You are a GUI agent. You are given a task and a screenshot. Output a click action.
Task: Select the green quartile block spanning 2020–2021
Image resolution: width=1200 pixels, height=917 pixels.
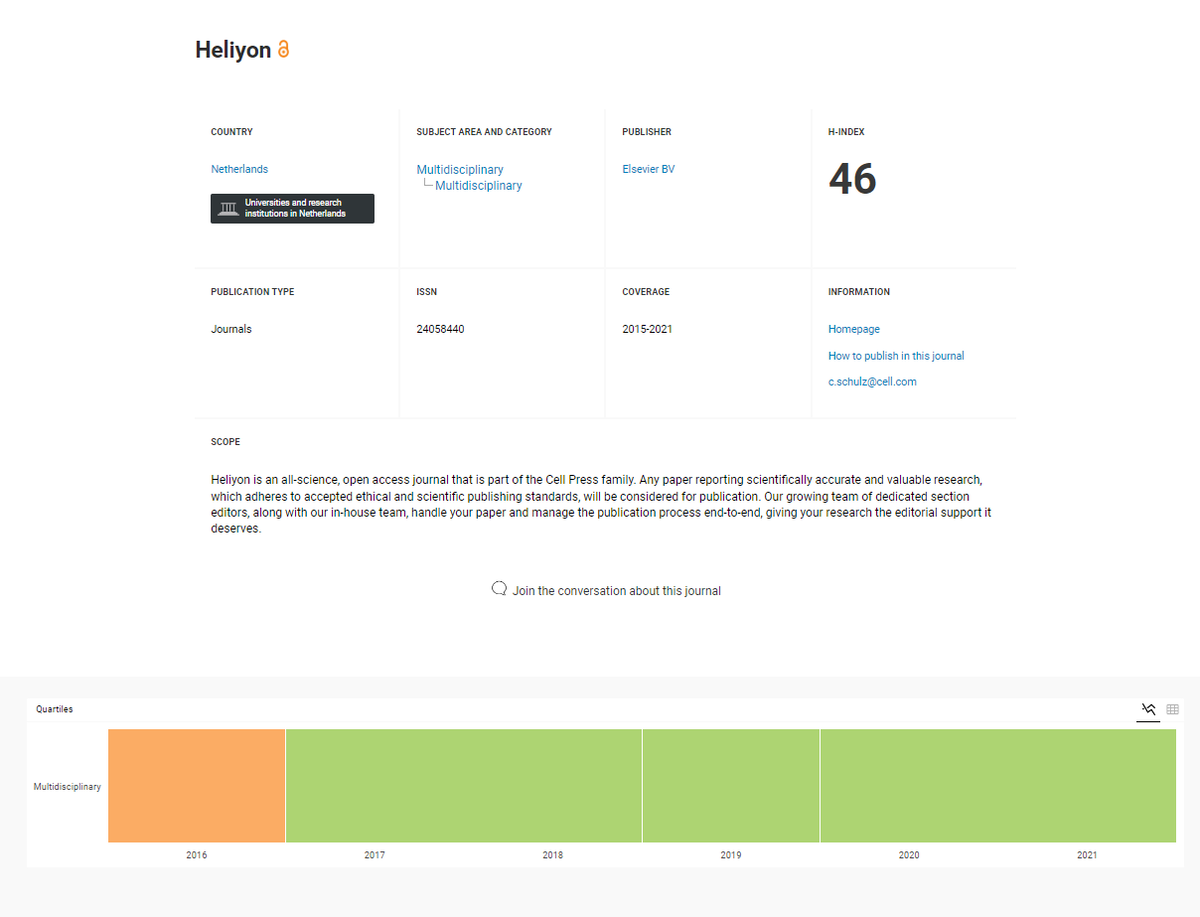998,785
